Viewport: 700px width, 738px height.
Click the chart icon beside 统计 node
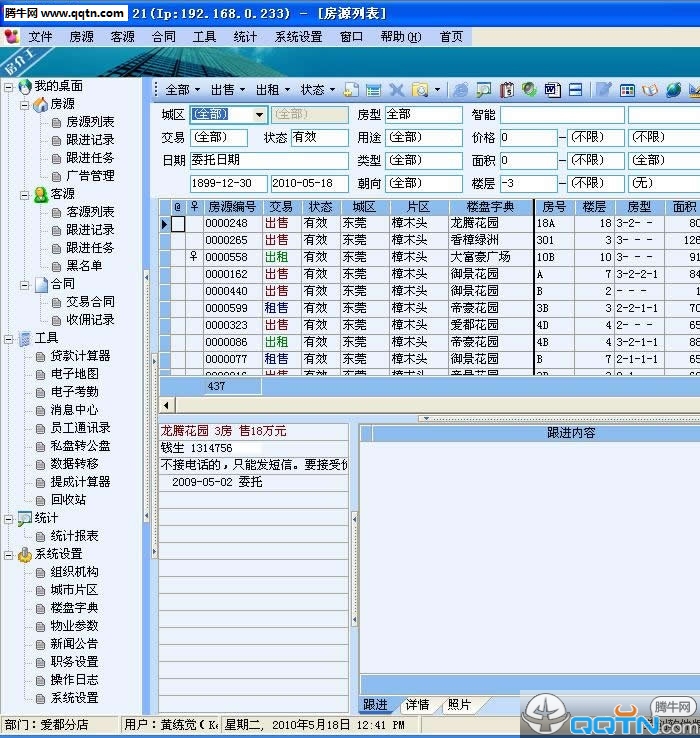25,519
